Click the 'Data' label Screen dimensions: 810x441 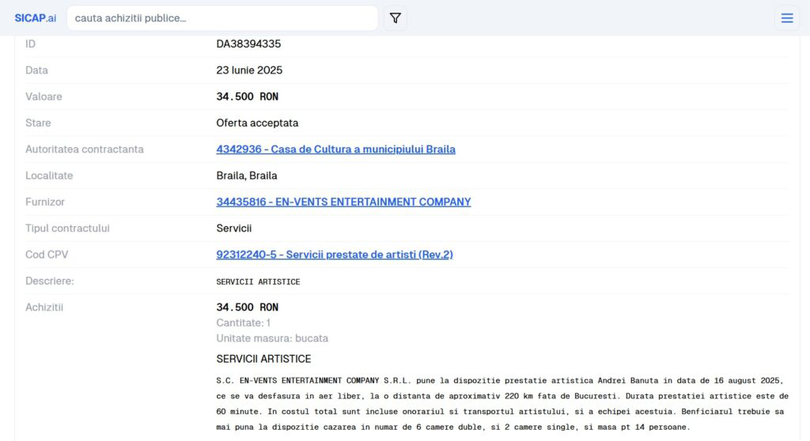point(37,70)
